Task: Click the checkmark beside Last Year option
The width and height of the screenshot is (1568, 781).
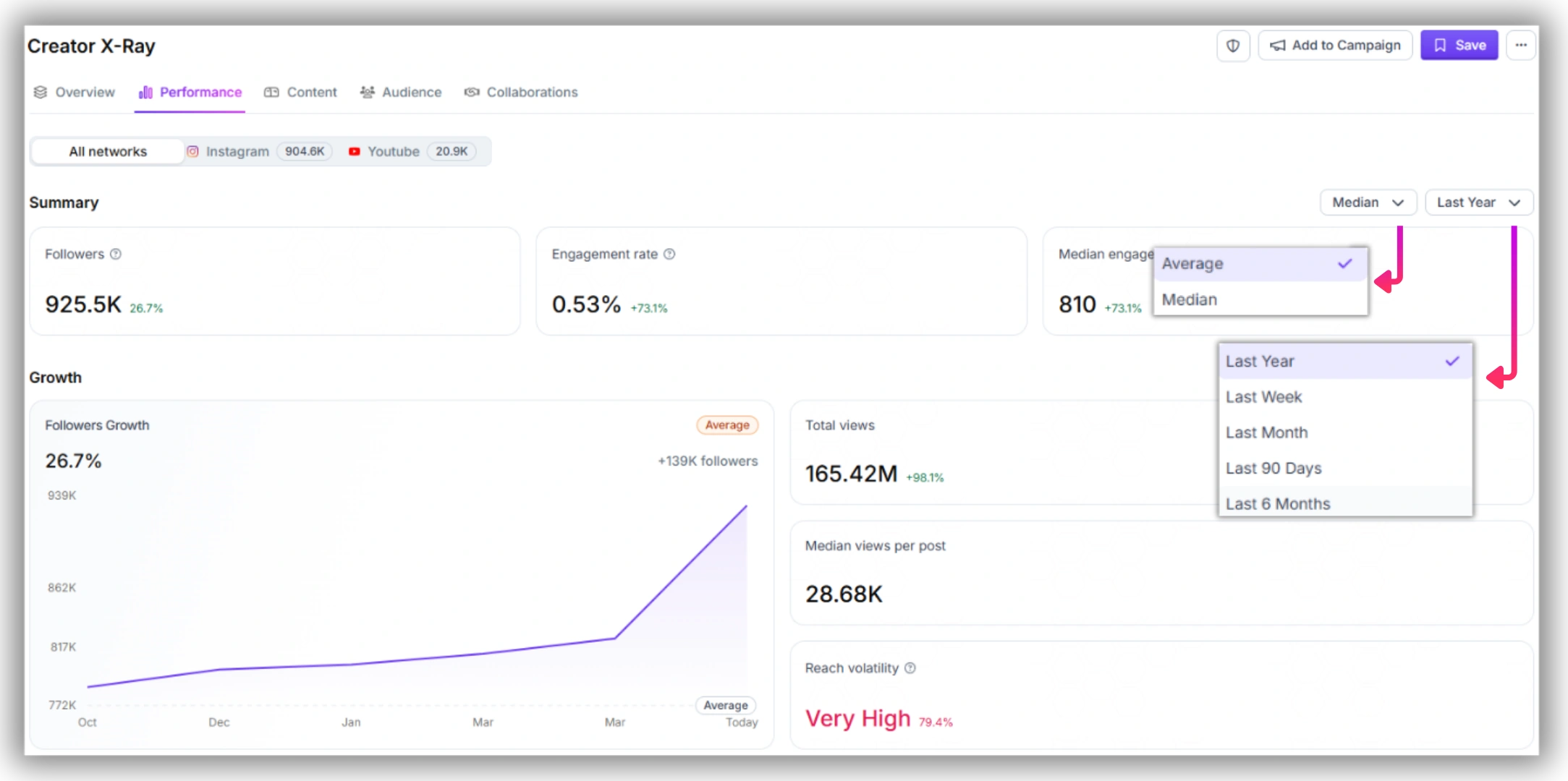Action: [1452, 361]
